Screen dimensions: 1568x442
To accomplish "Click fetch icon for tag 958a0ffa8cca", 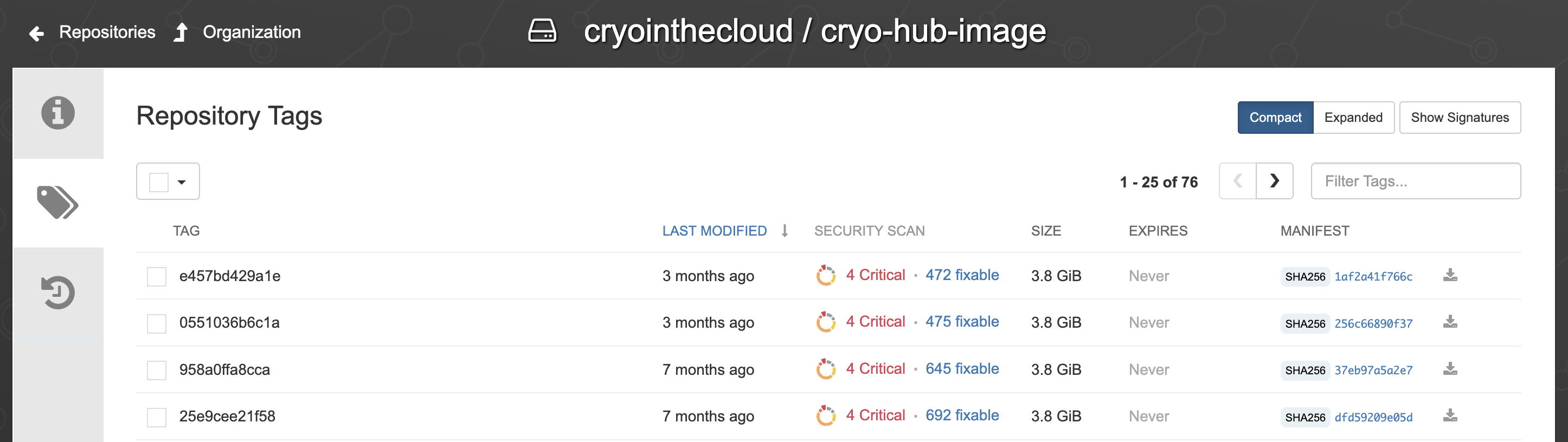I will (1450, 369).
